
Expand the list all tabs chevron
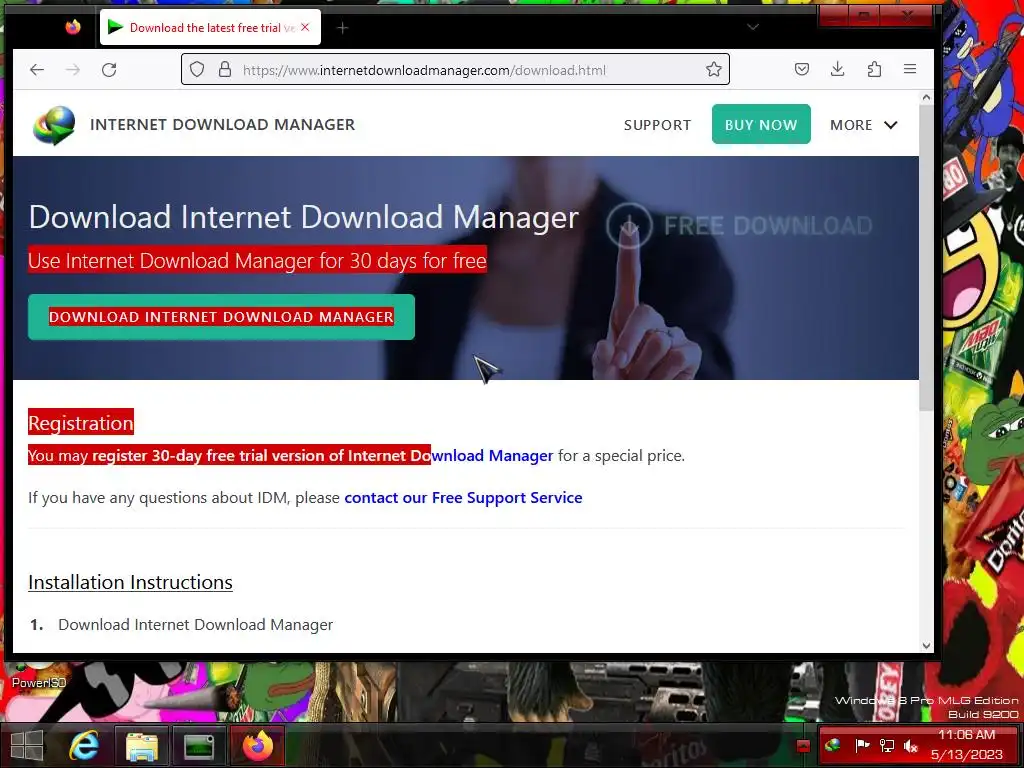[x=753, y=27]
